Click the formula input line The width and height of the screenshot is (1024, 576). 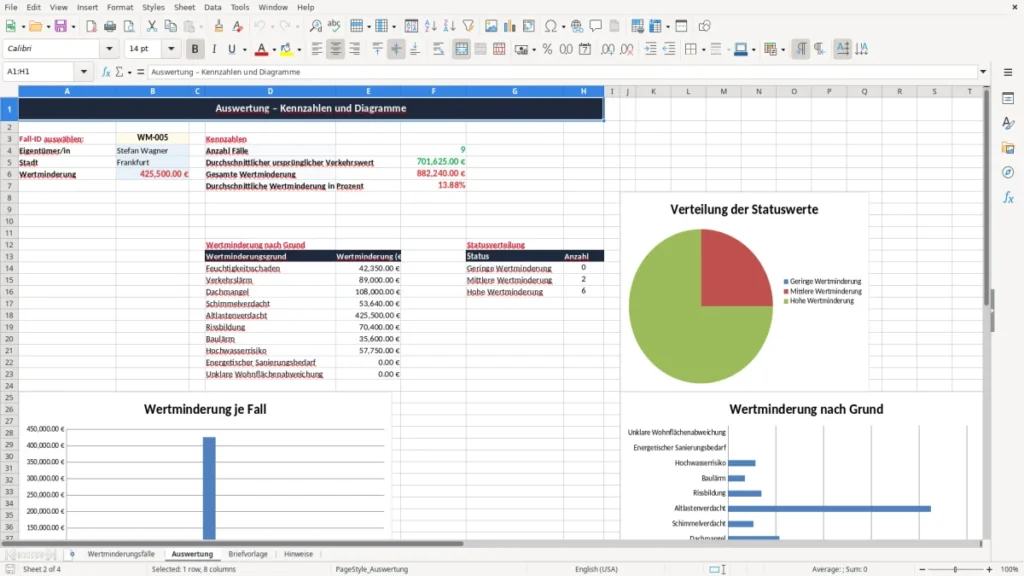(562, 72)
